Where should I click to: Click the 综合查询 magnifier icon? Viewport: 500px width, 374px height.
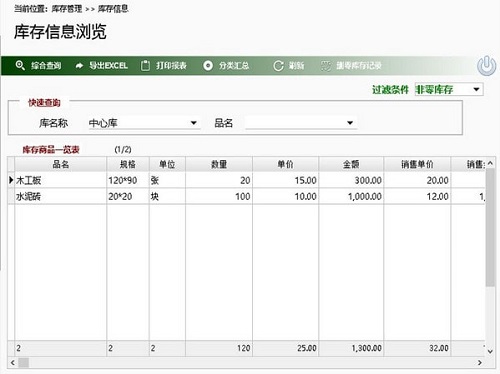tap(20, 65)
